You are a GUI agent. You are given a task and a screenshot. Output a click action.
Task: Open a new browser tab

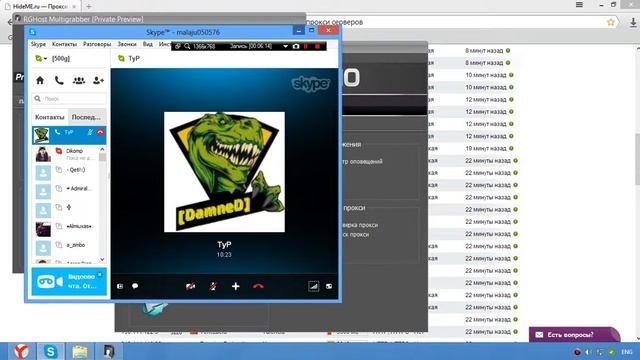[89, 6]
